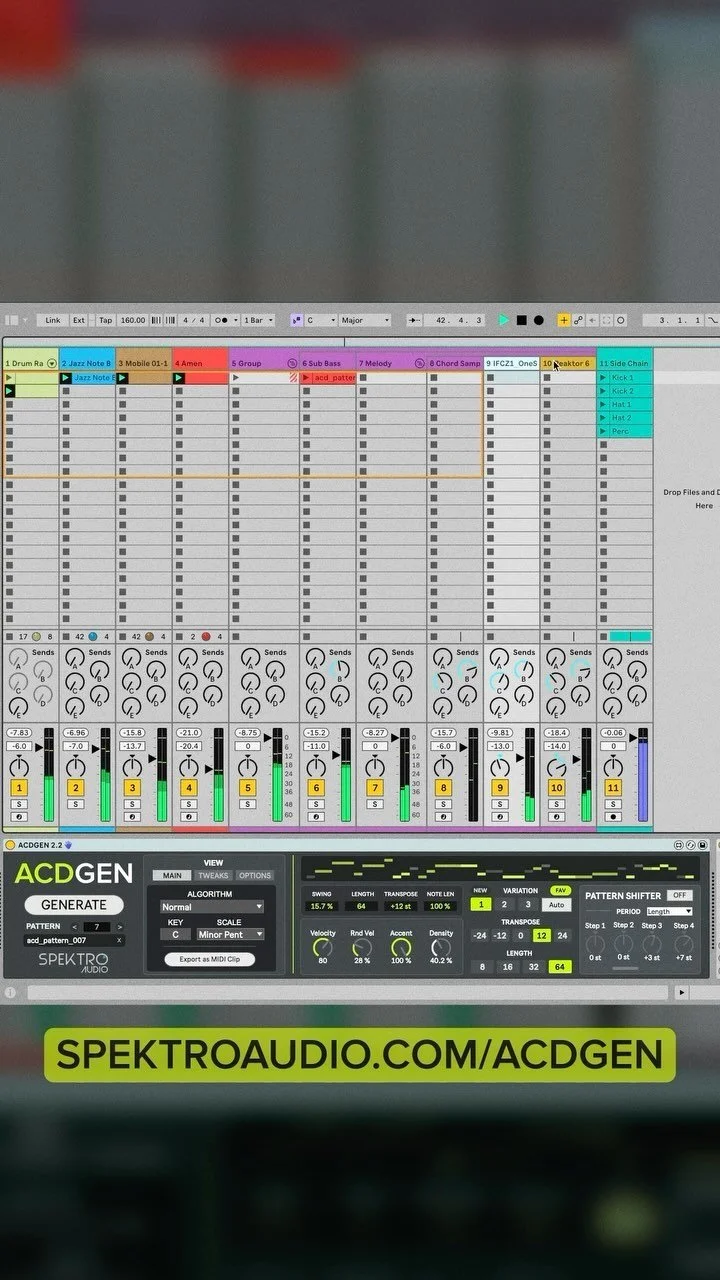720x1280 pixels.
Task: Click the track 5 activator button
Action: coord(247,788)
